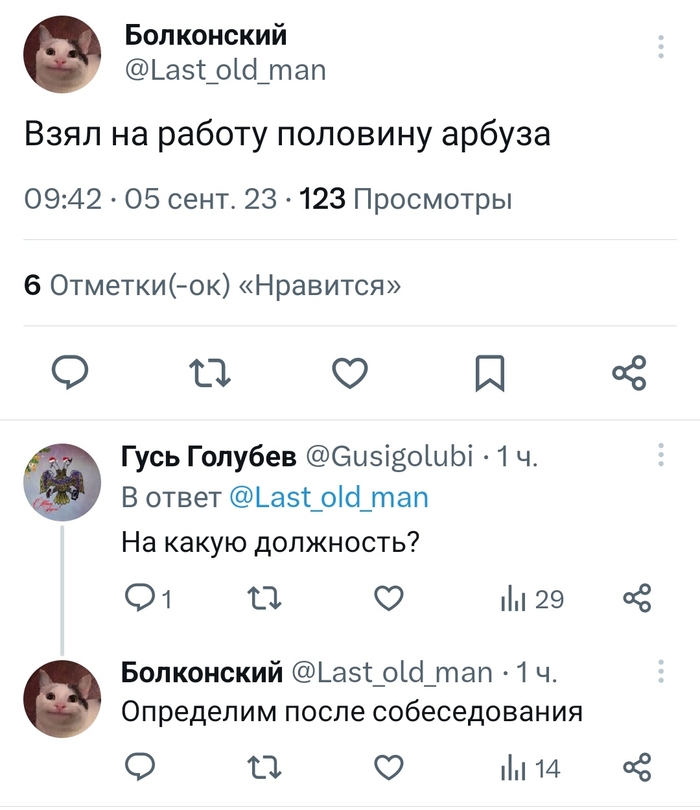Open more options on Гусь Голубев reply
The image size is (700, 810).
click(660, 456)
